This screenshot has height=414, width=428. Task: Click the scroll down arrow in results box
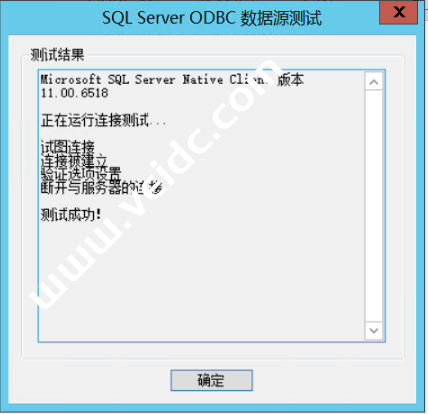tap(374, 331)
